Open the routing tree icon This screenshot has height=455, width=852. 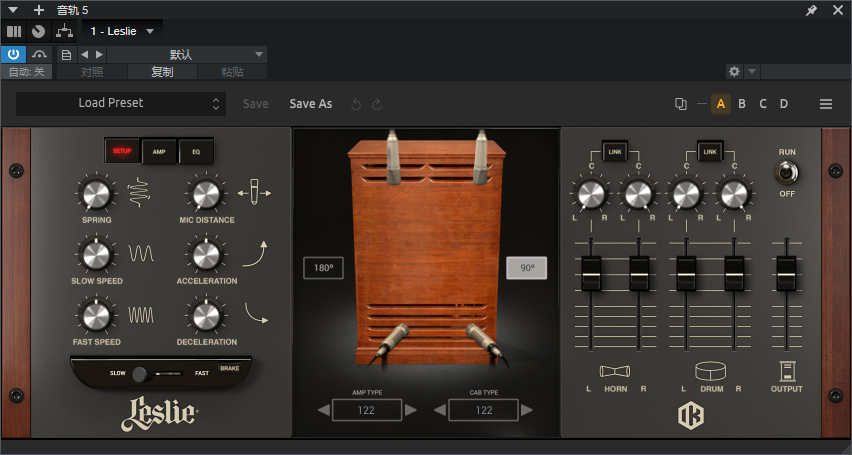click(x=64, y=32)
